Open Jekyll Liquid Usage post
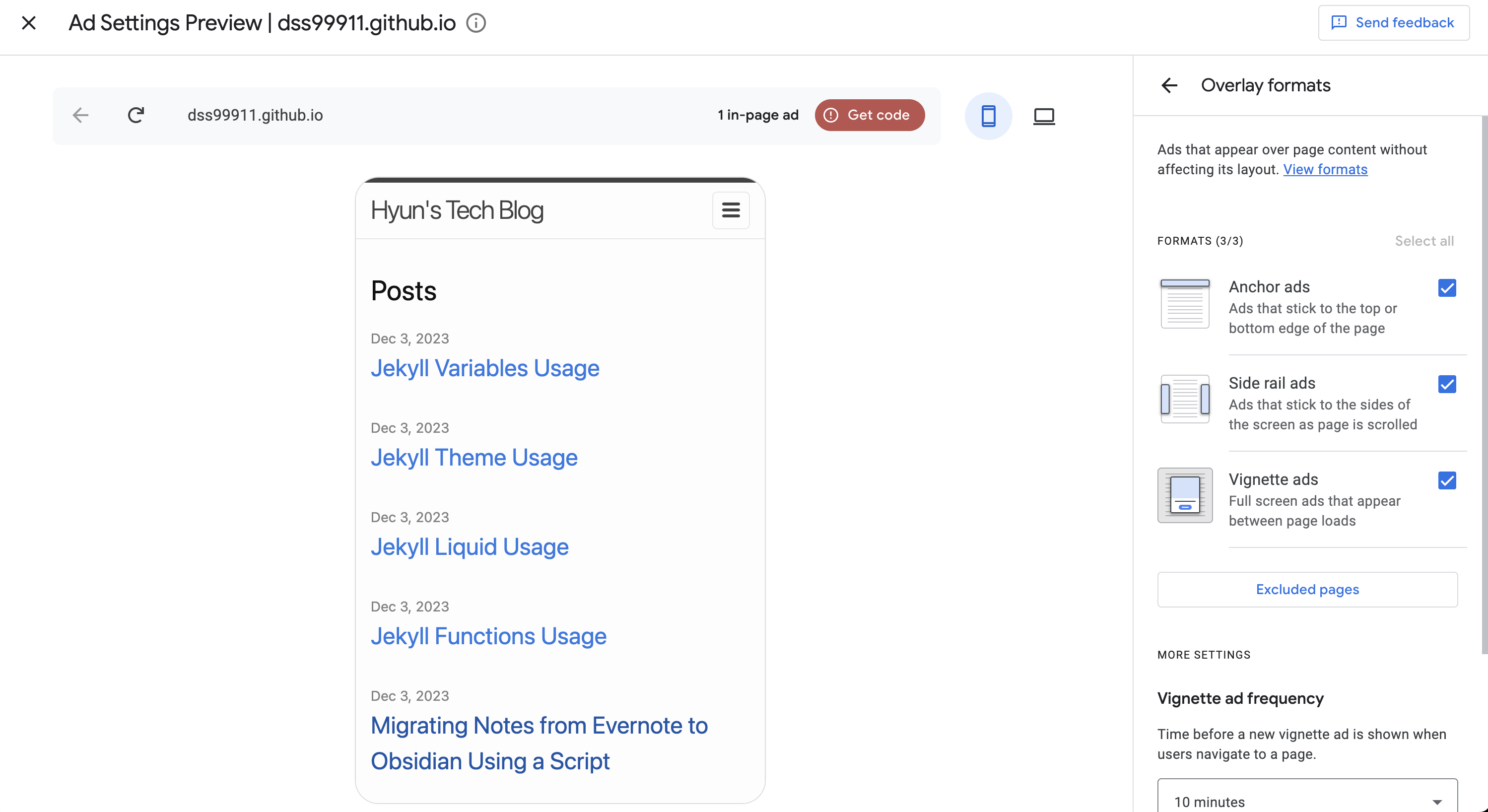Viewport: 1488px width, 812px height. tap(469, 546)
